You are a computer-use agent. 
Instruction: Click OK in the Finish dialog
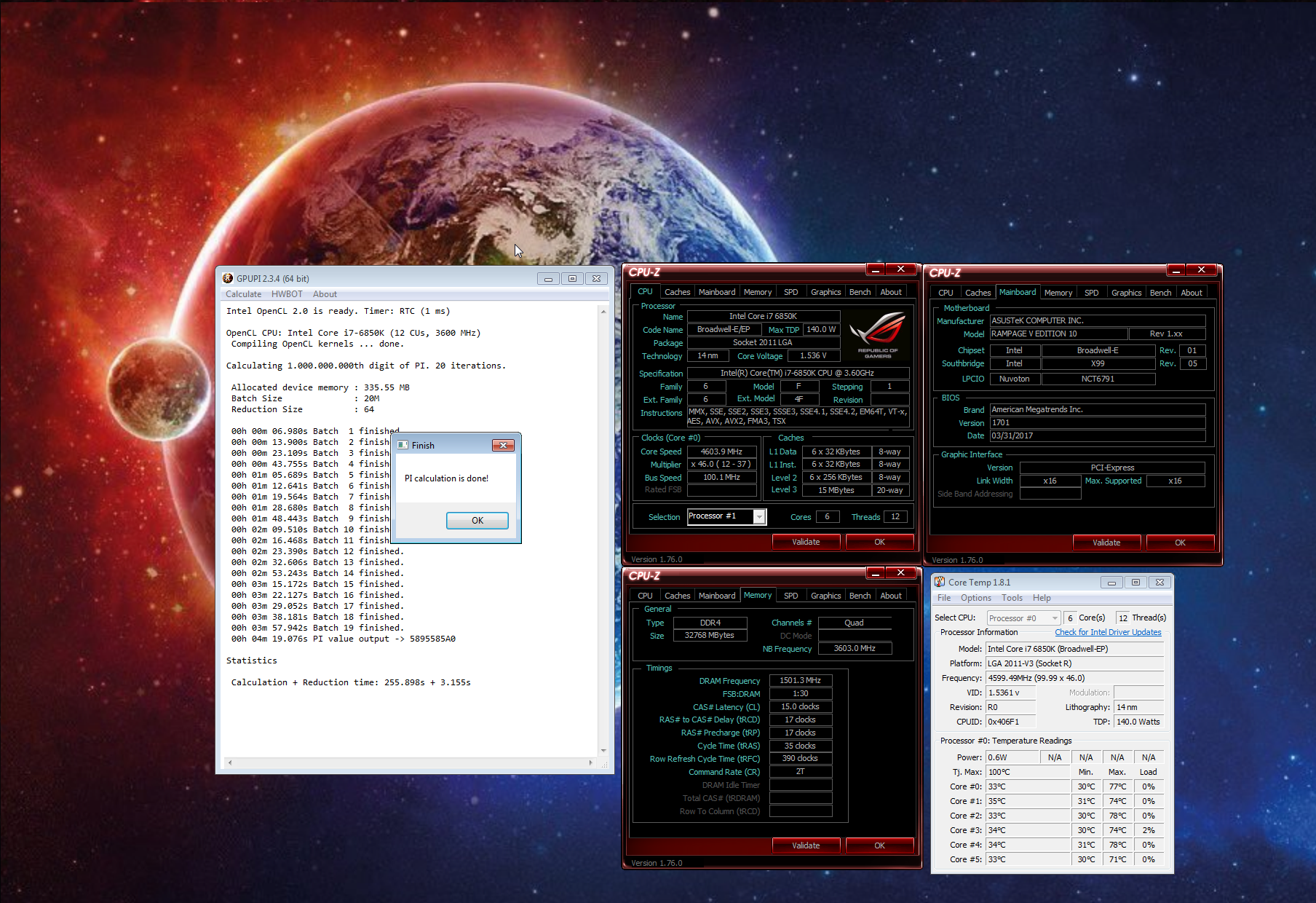(477, 520)
